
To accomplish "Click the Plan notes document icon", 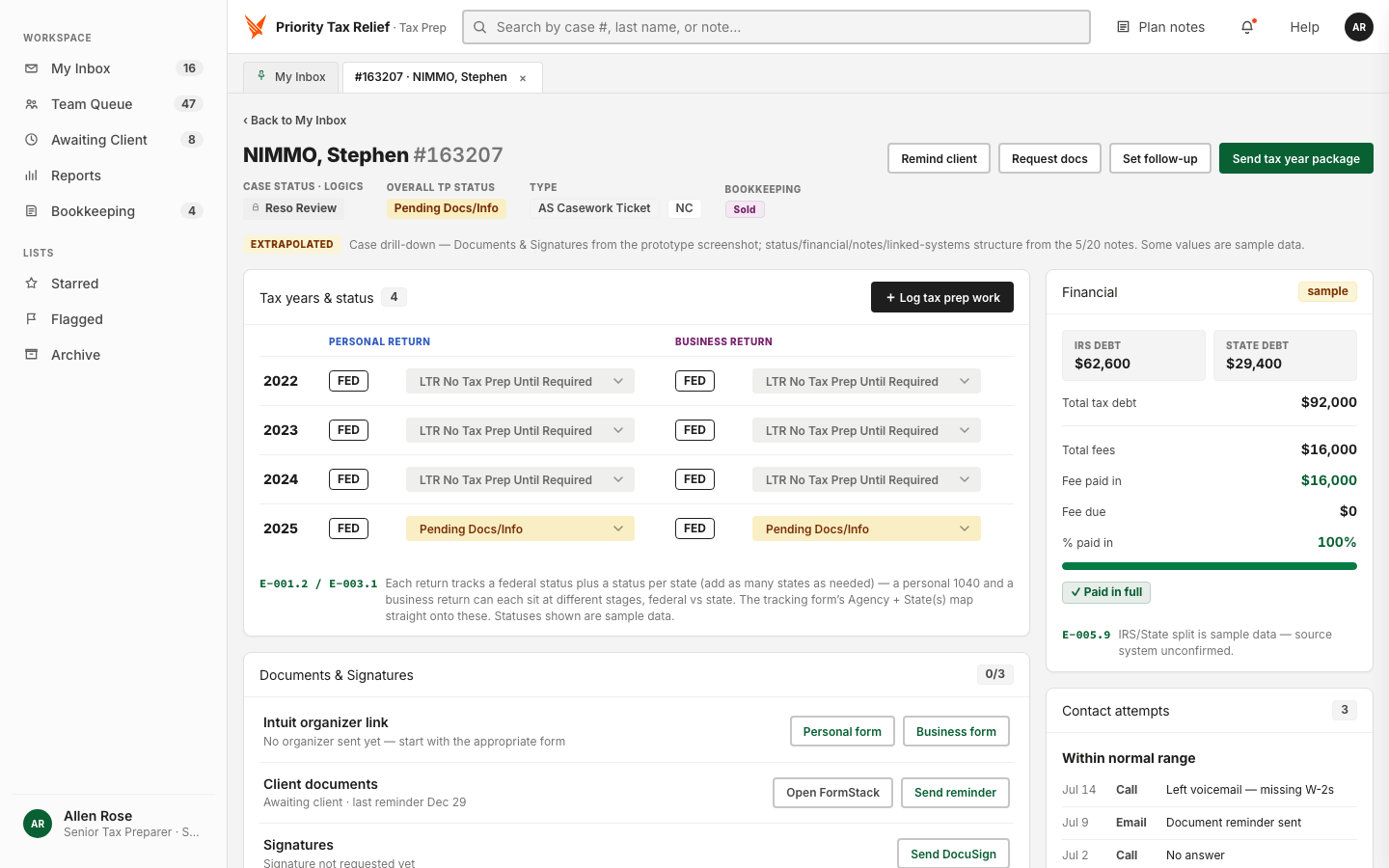I will pos(1123,27).
